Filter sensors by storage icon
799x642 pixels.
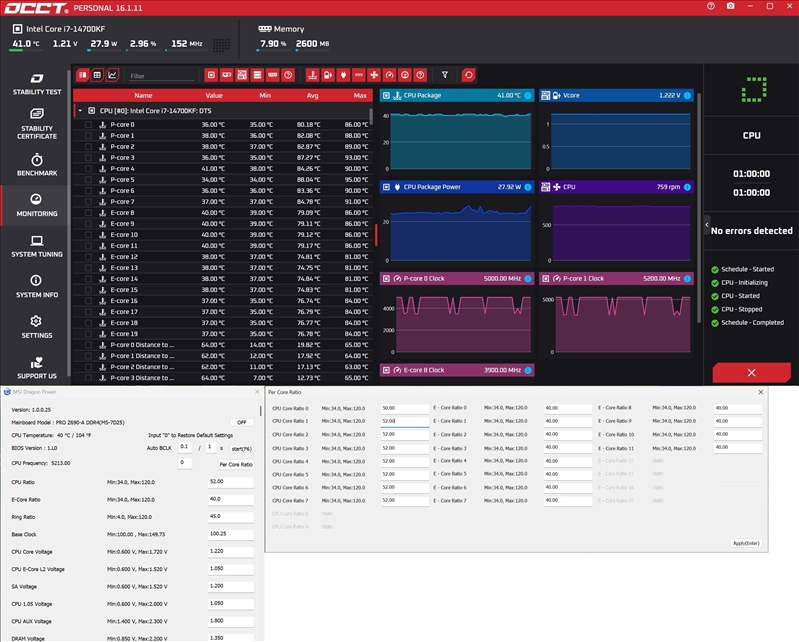(257, 75)
